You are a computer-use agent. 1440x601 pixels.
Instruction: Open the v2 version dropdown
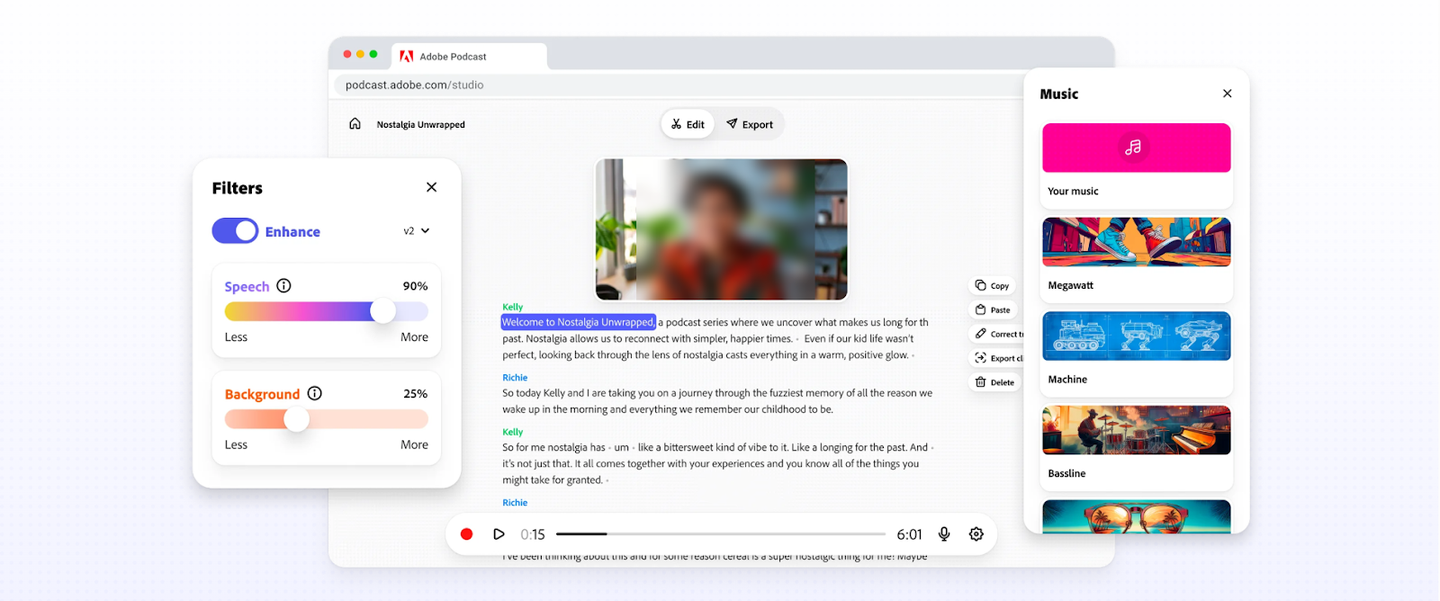(x=416, y=231)
